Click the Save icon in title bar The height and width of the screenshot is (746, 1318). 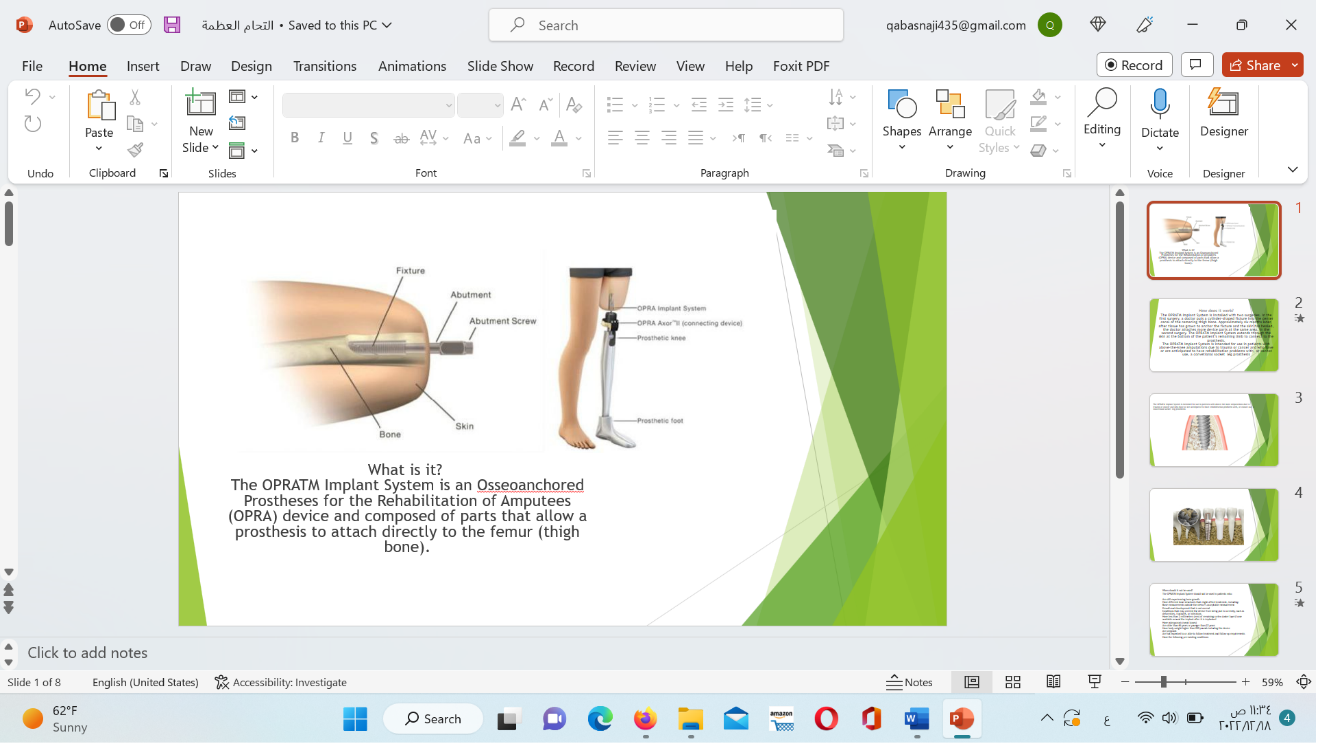tap(172, 25)
